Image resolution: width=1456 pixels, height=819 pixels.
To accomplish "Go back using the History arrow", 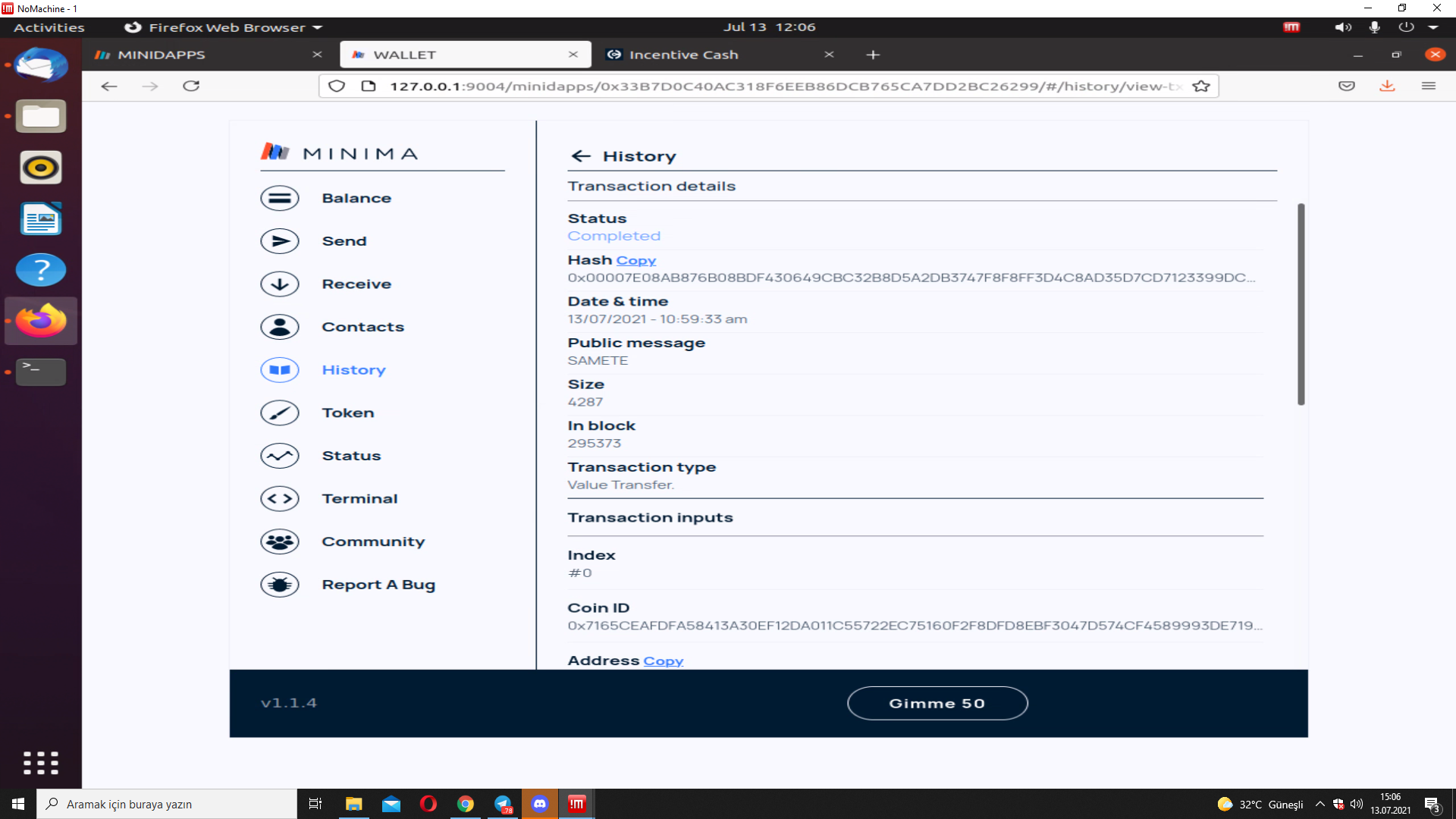I will point(581,156).
